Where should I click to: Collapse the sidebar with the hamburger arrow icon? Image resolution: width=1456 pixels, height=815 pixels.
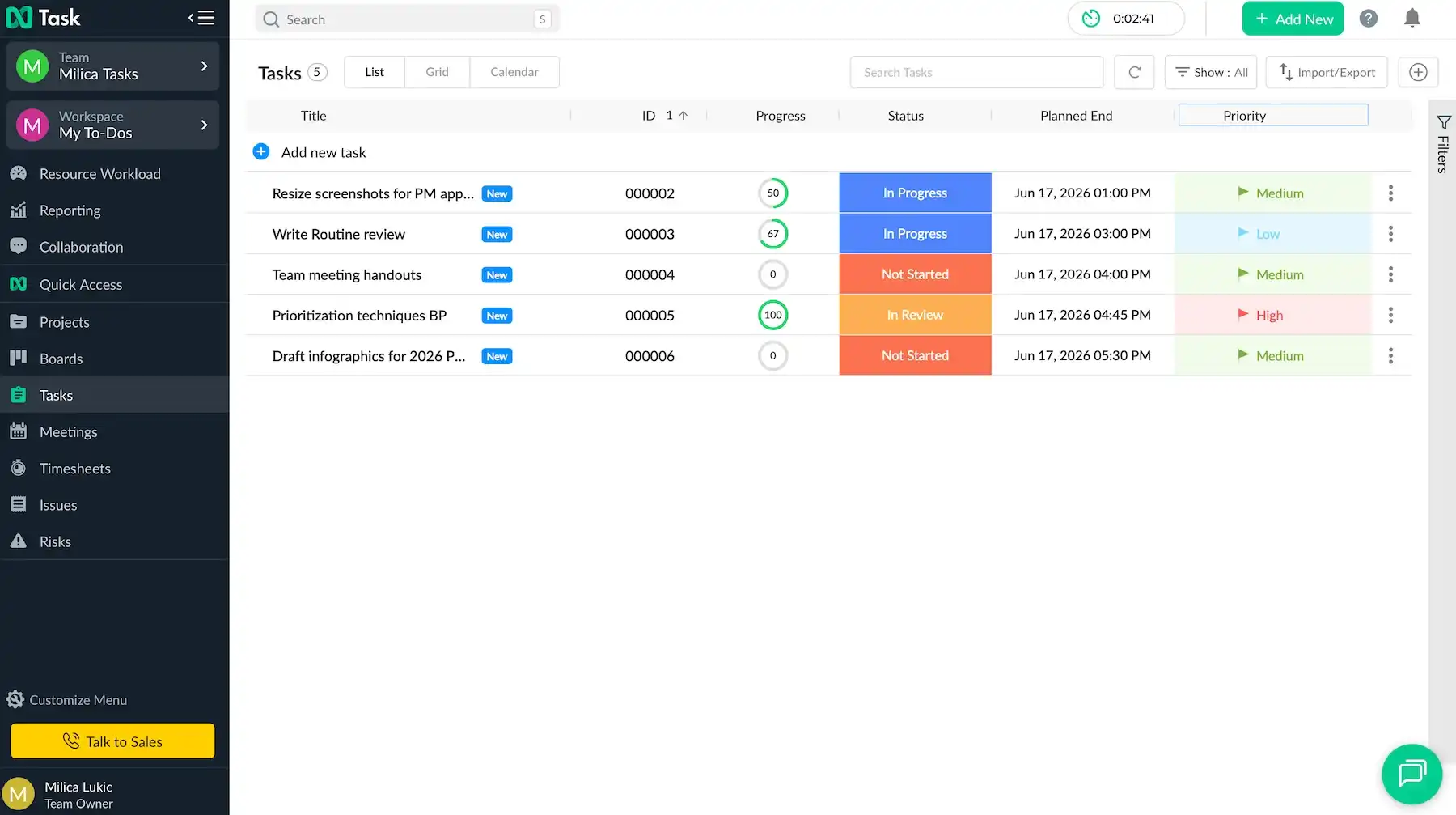(201, 18)
